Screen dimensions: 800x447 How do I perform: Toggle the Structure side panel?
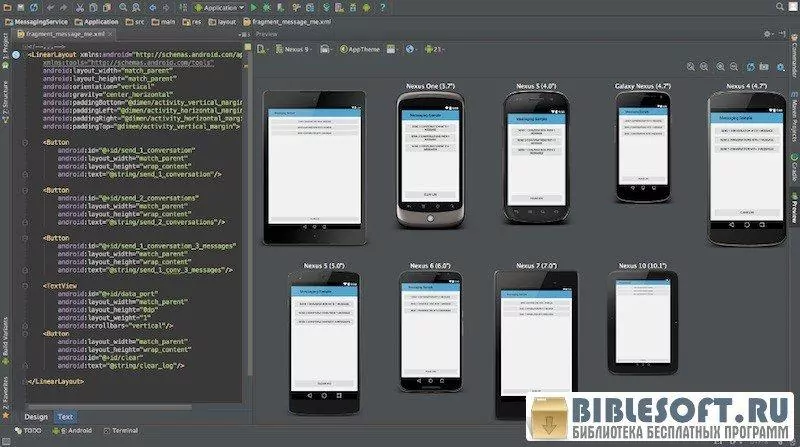pos(5,102)
